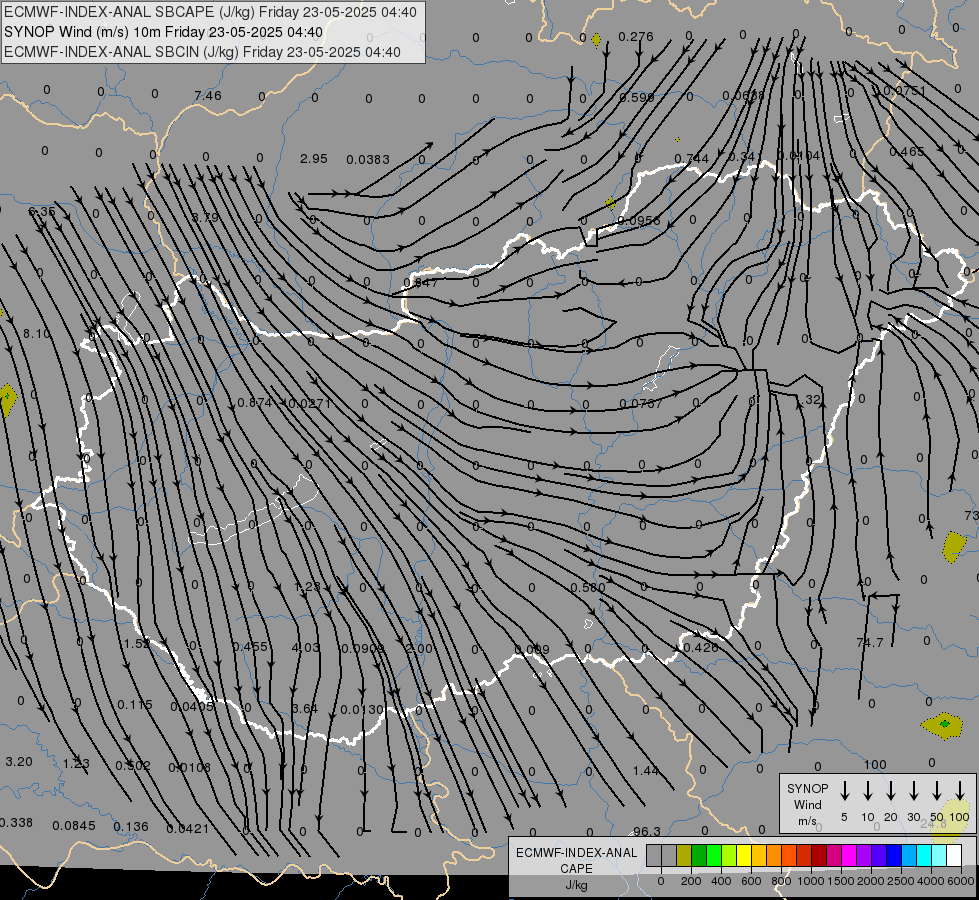Click the 4.03 value on the map

(306, 648)
